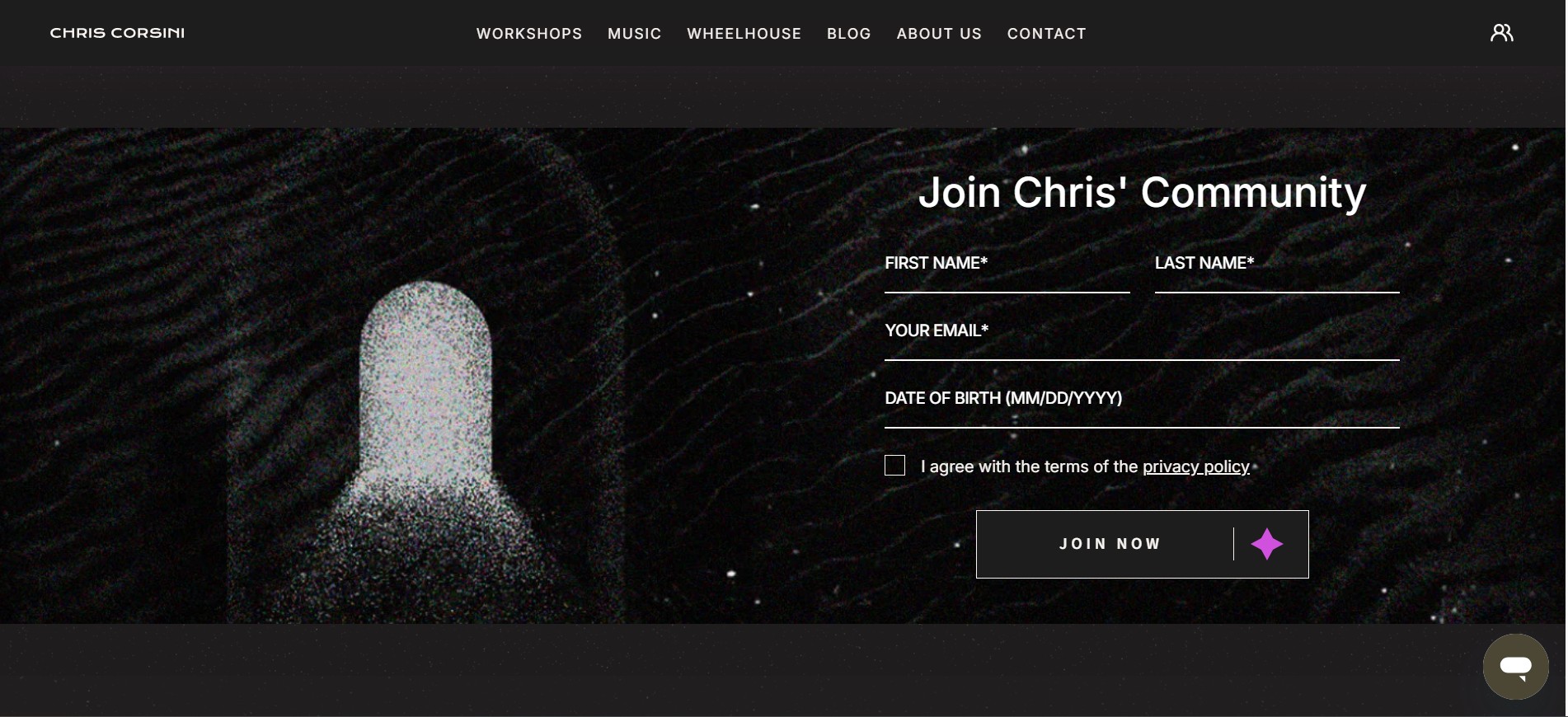Click the Join Chris' Community heading
Screen dimensions: 1568x717
(1142, 192)
